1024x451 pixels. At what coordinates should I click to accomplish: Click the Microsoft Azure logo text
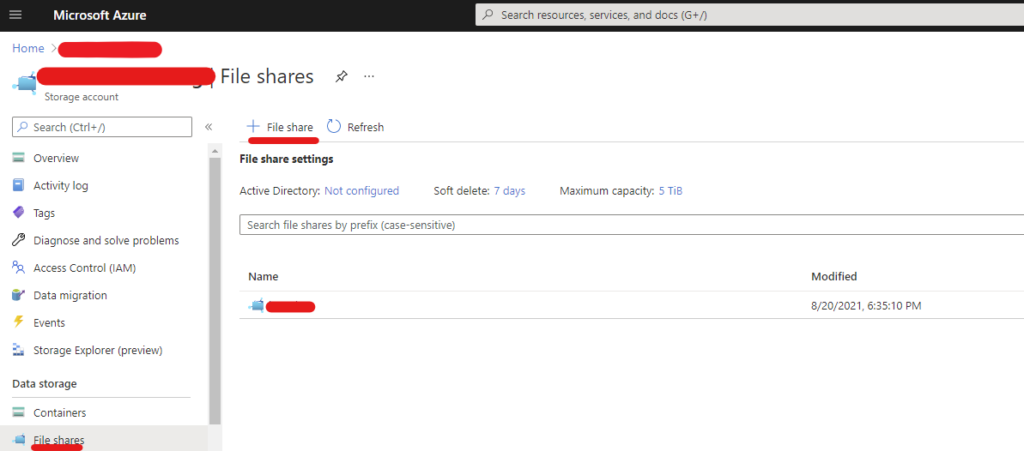100,15
